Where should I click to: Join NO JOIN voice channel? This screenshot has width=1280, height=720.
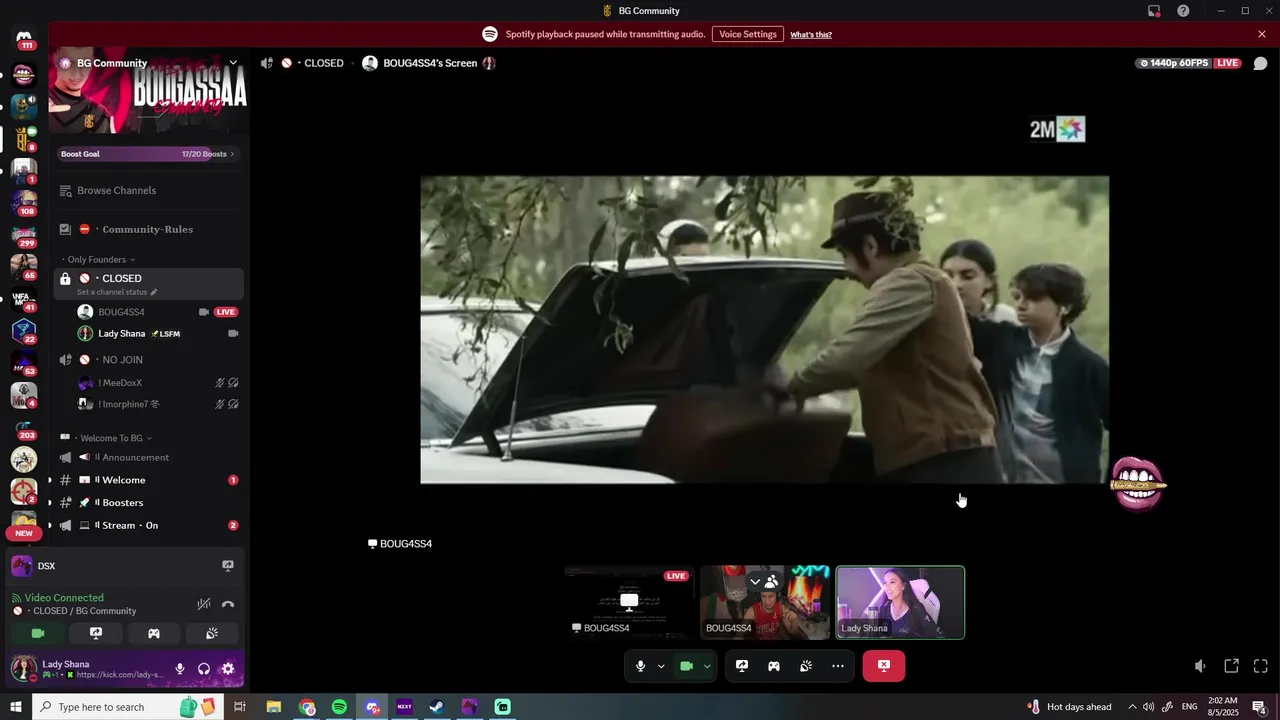[x=147, y=359]
